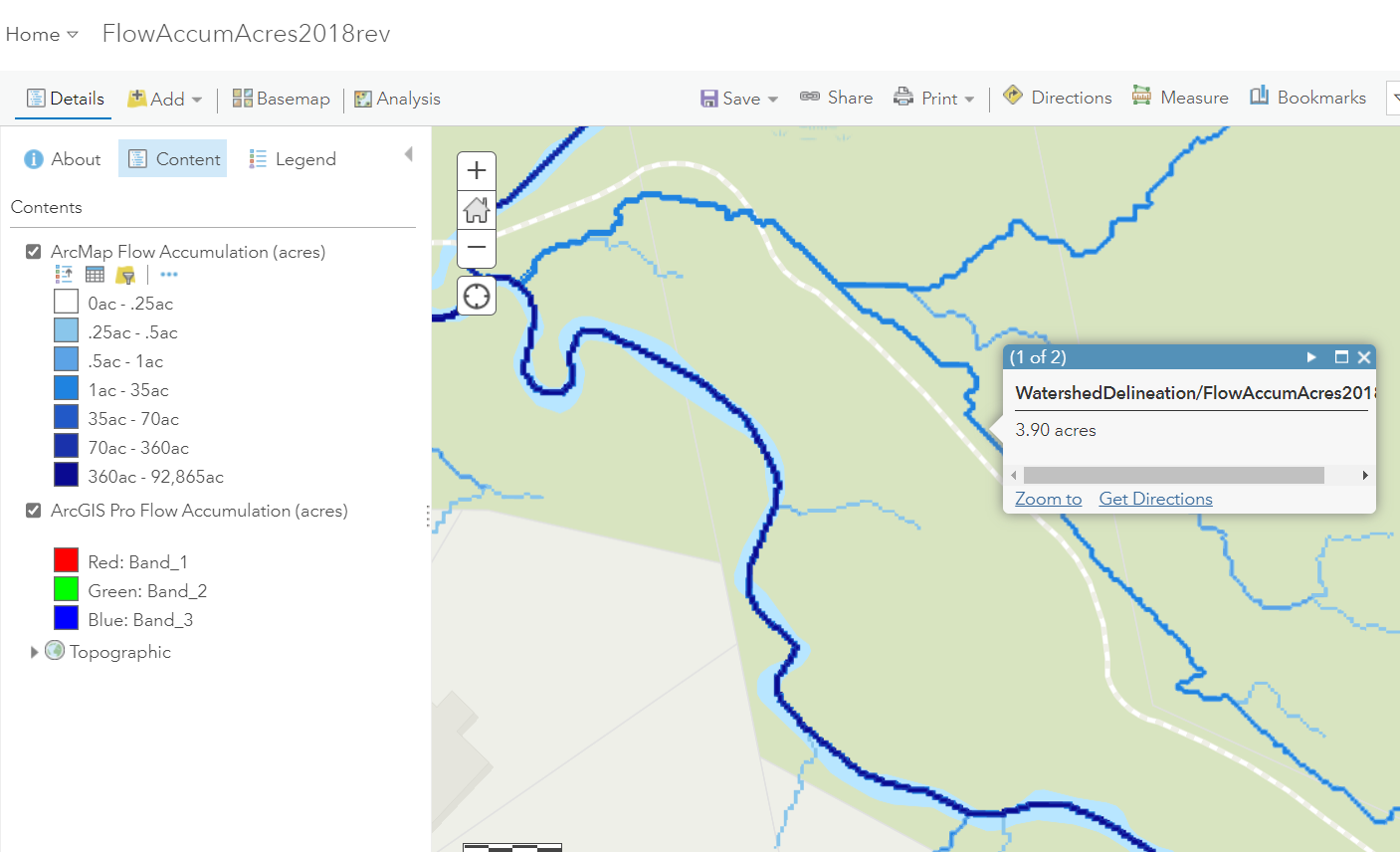Open the ArcMap layer attribute table
Image resolution: width=1400 pixels, height=852 pixels.
(95, 275)
